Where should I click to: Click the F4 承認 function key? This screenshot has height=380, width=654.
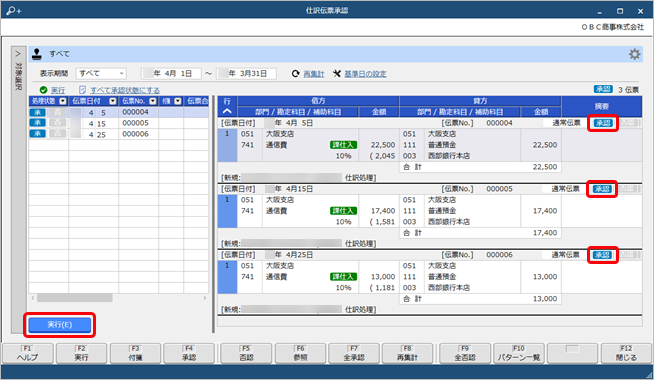click(x=189, y=353)
